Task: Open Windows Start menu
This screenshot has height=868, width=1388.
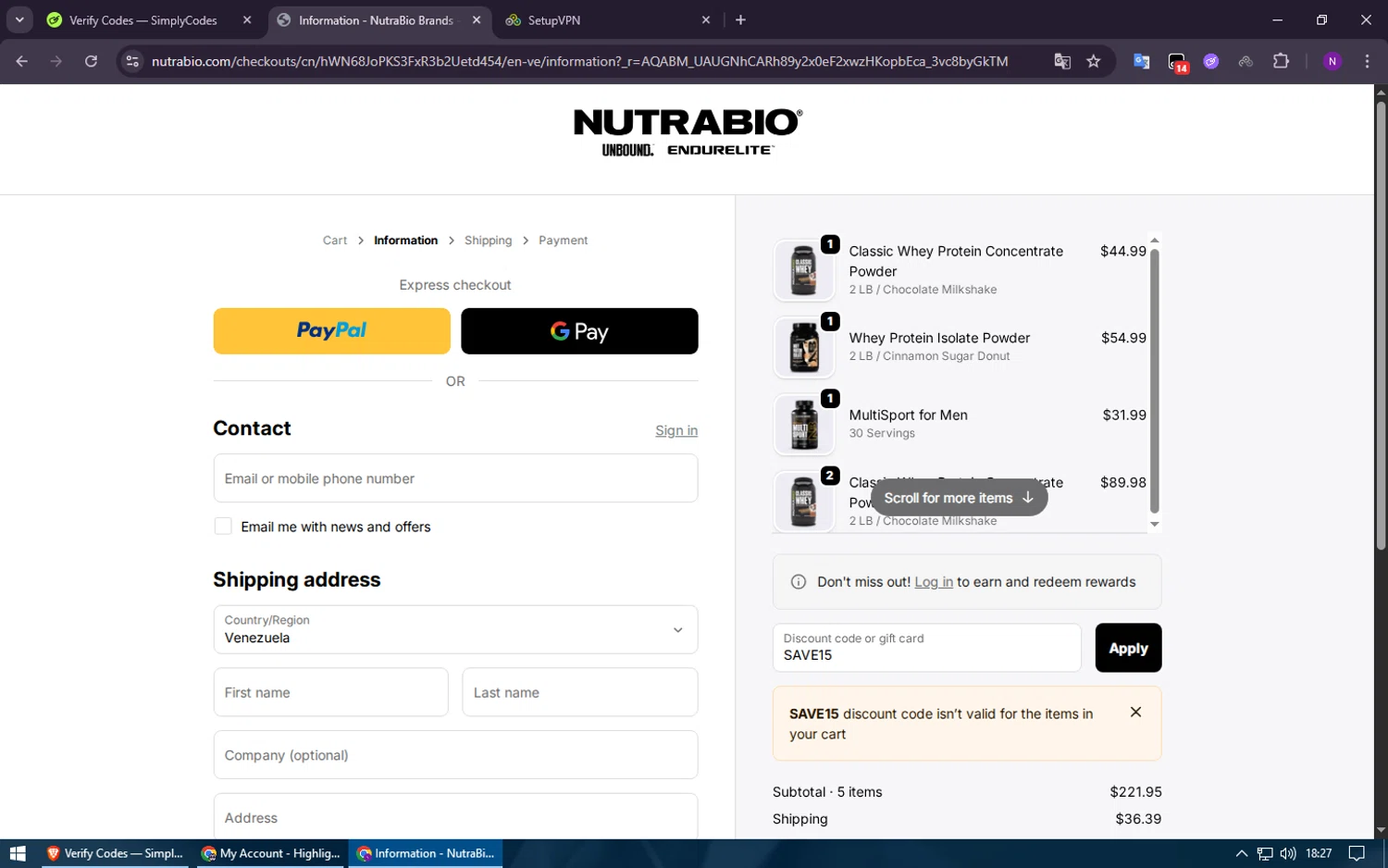Action: click(18, 853)
